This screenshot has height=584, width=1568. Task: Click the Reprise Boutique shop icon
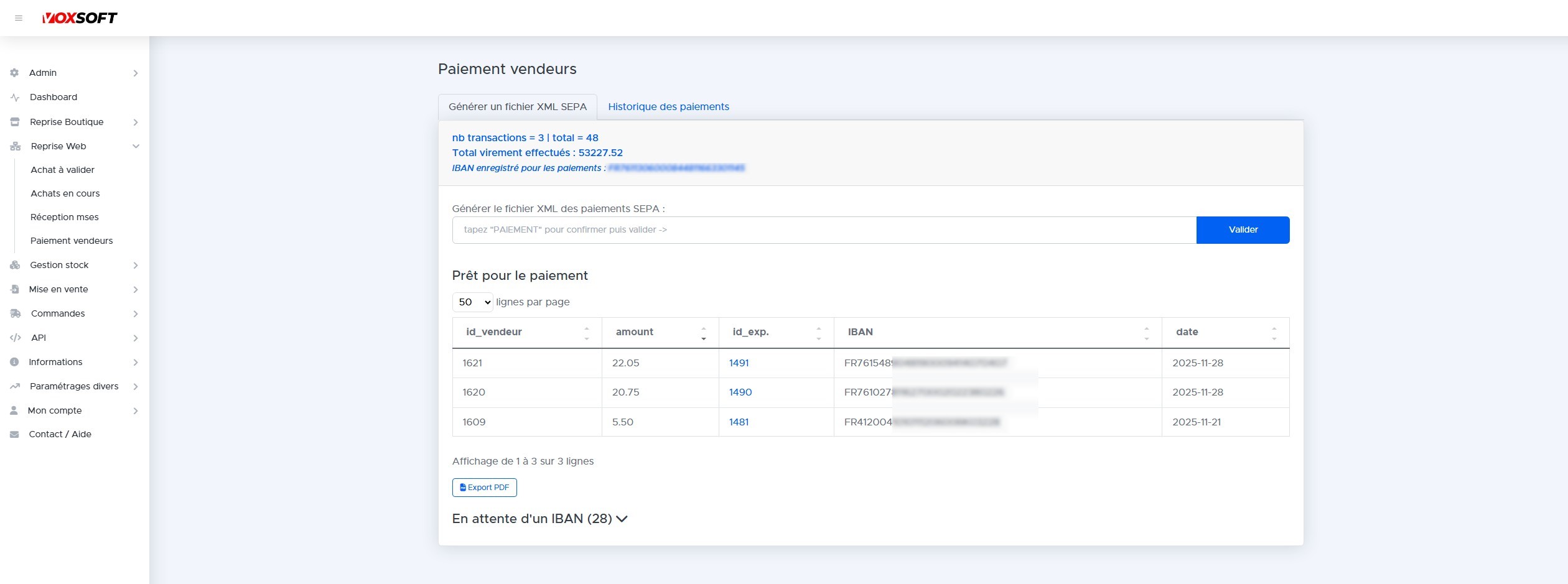(x=14, y=122)
